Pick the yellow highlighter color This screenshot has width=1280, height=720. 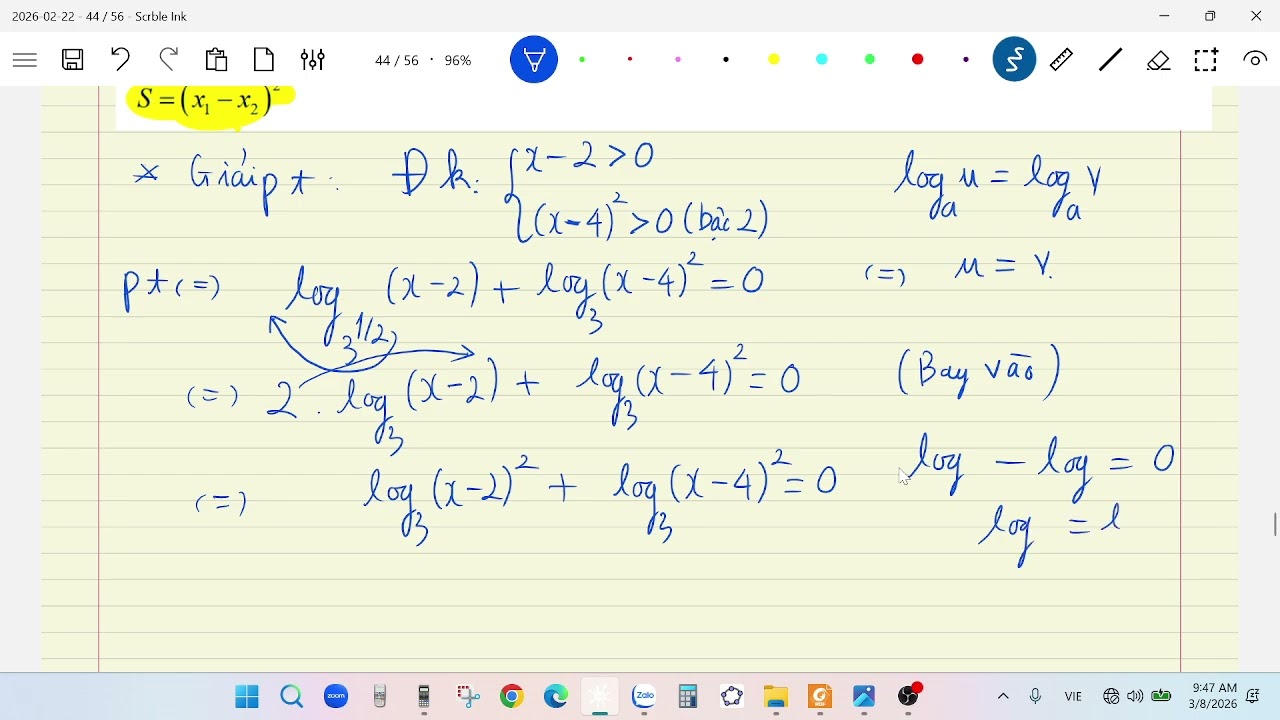click(774, 60)
